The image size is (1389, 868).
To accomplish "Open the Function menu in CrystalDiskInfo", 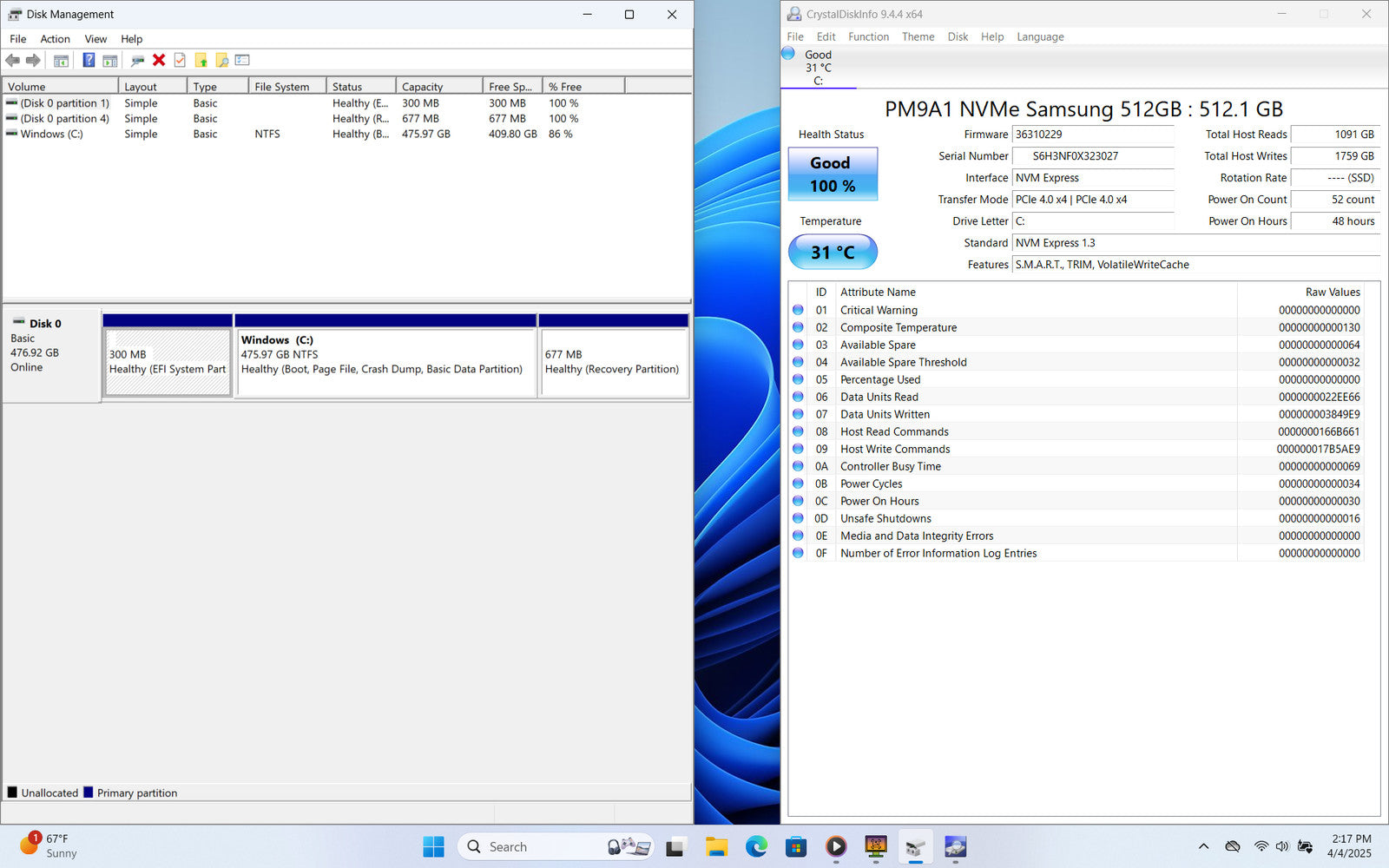I will pos(868,36).
